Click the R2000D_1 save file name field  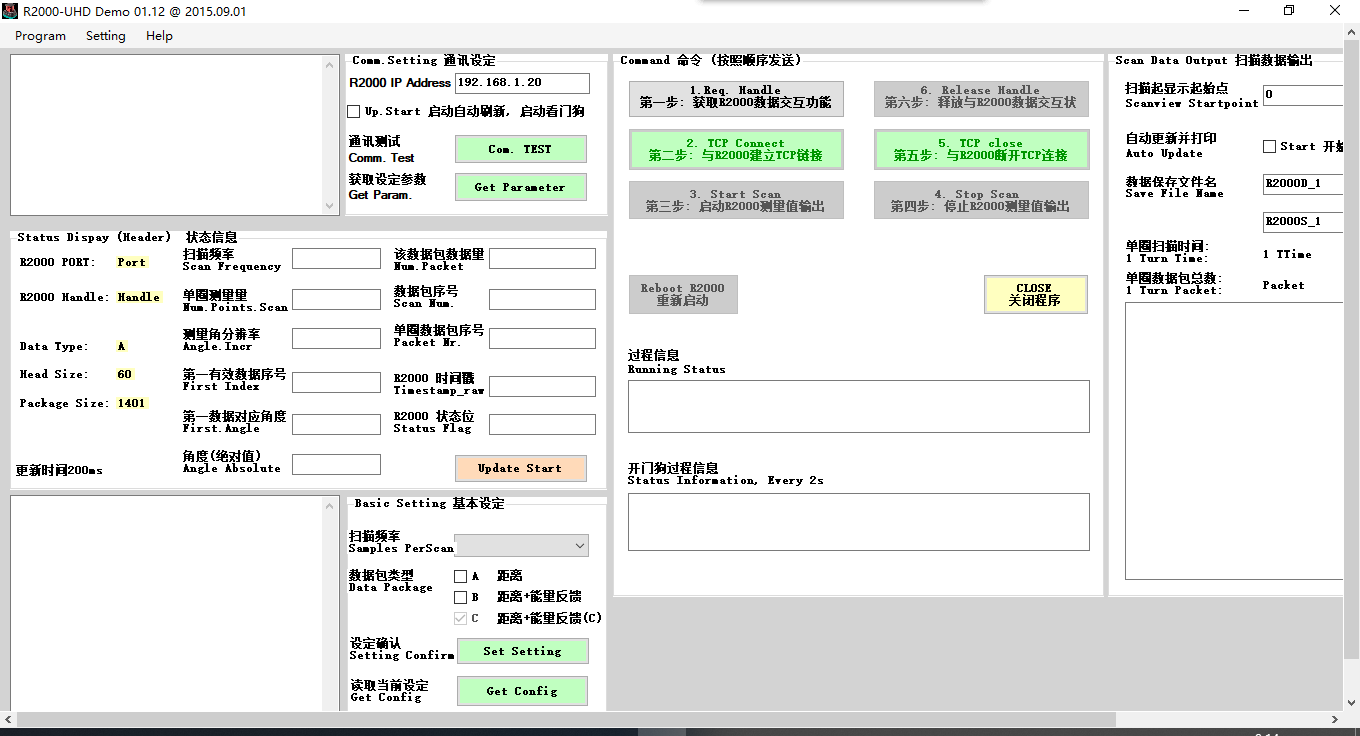click(x=1302, y=184)
